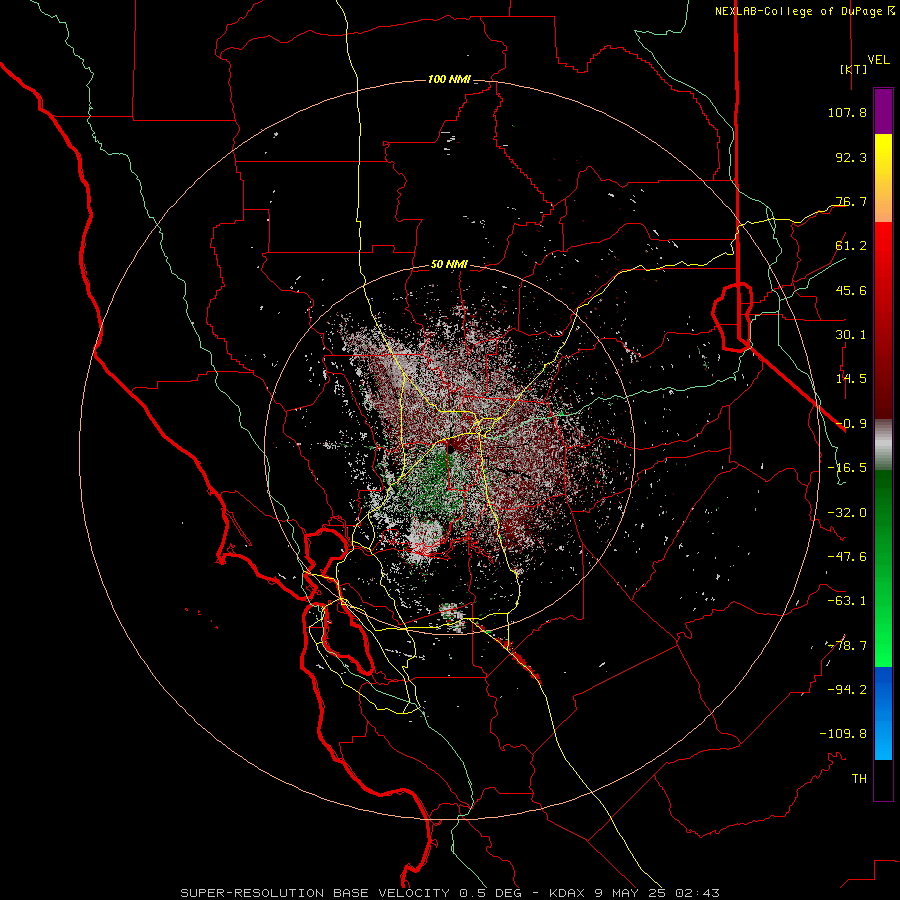Click the -78.7 velocity scale value
900x900 pixels.
click(x=847, y=646)
